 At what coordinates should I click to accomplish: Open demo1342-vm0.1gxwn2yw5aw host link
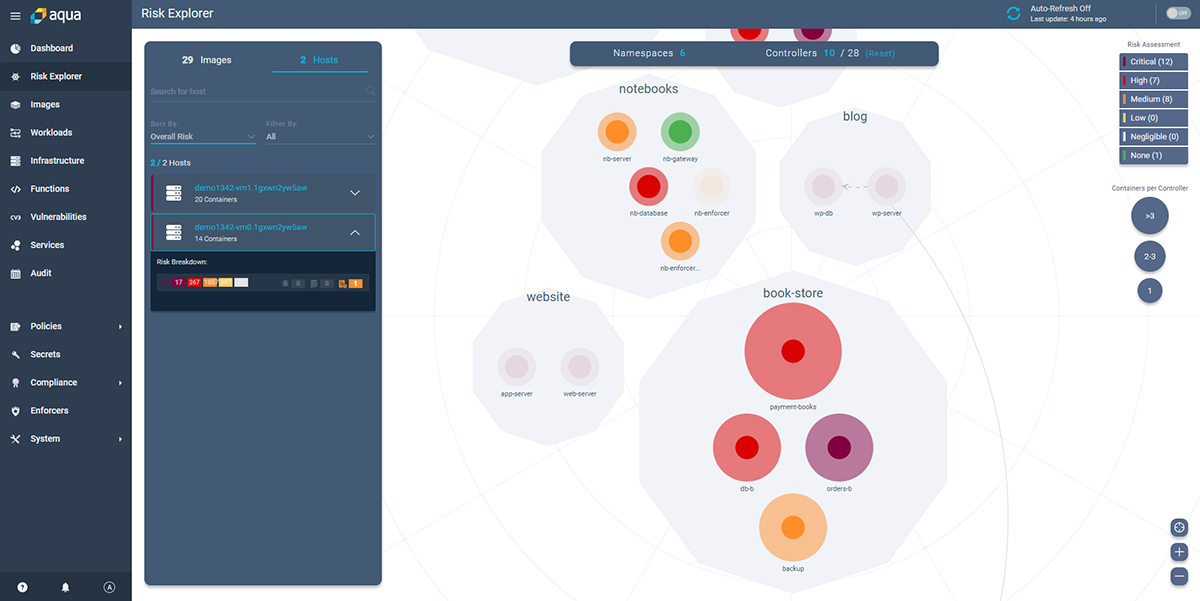point(251,227)
